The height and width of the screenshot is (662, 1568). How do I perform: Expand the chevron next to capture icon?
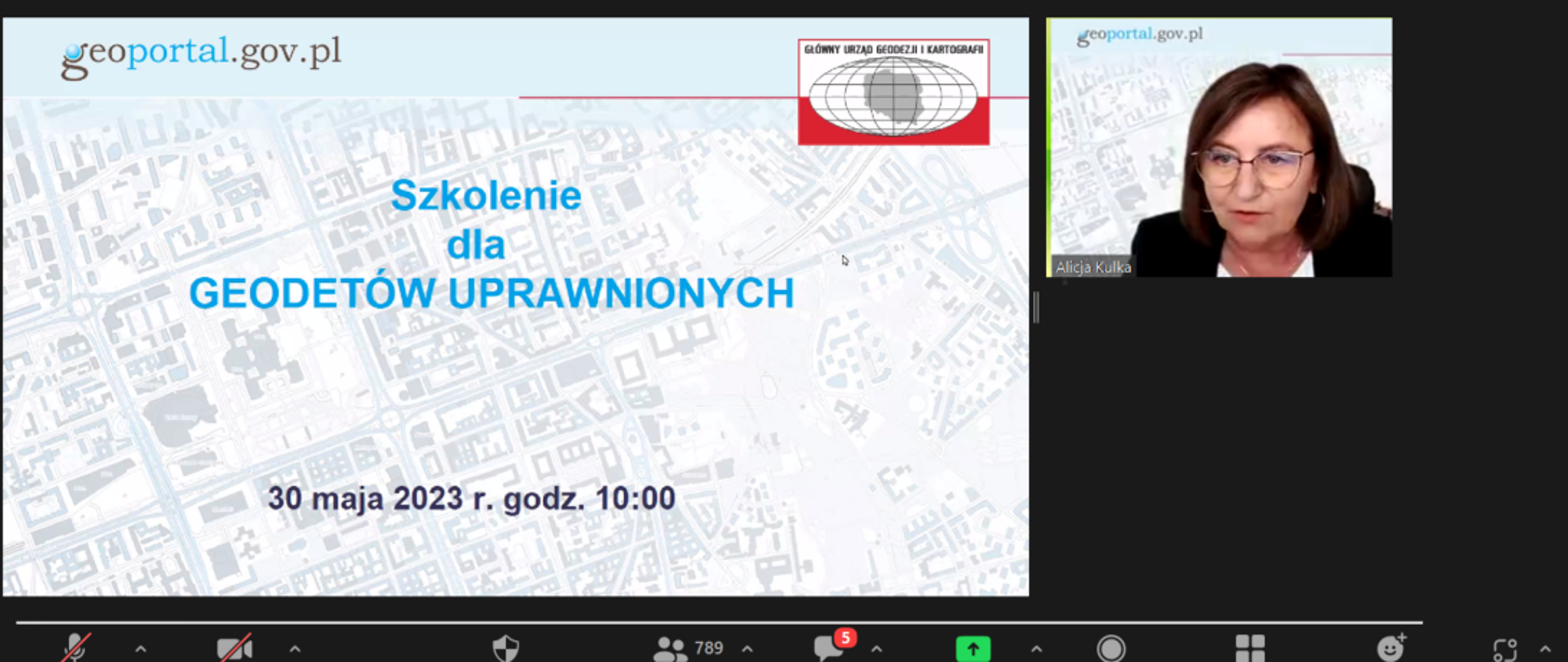click(1545, 650)
